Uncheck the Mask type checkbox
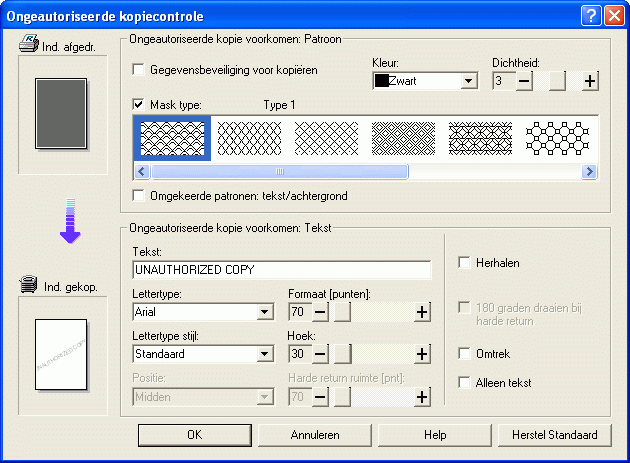Screen dimensions: 630x463 (139, 104)
